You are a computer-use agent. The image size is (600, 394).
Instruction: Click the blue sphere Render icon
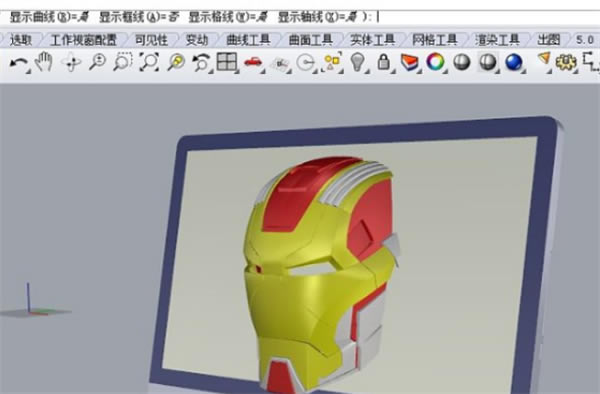[x=514, y=62]
